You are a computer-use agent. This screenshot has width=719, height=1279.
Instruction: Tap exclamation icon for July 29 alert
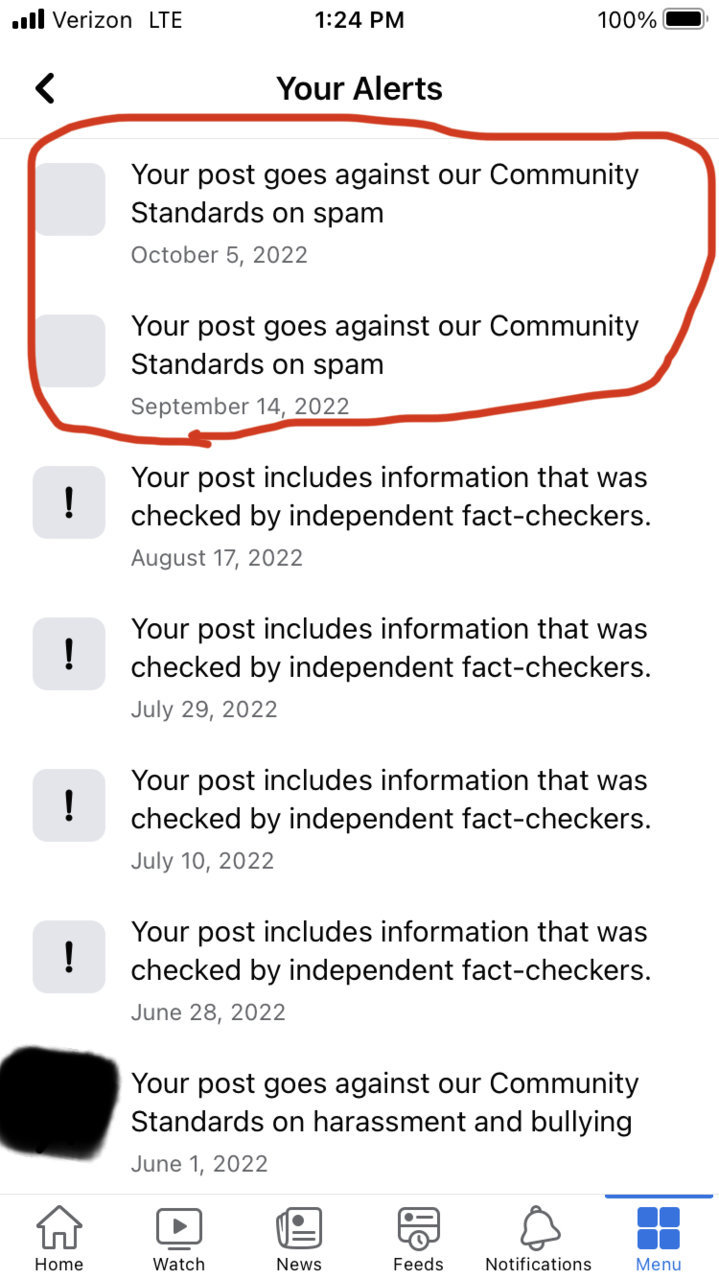[69, 654]
